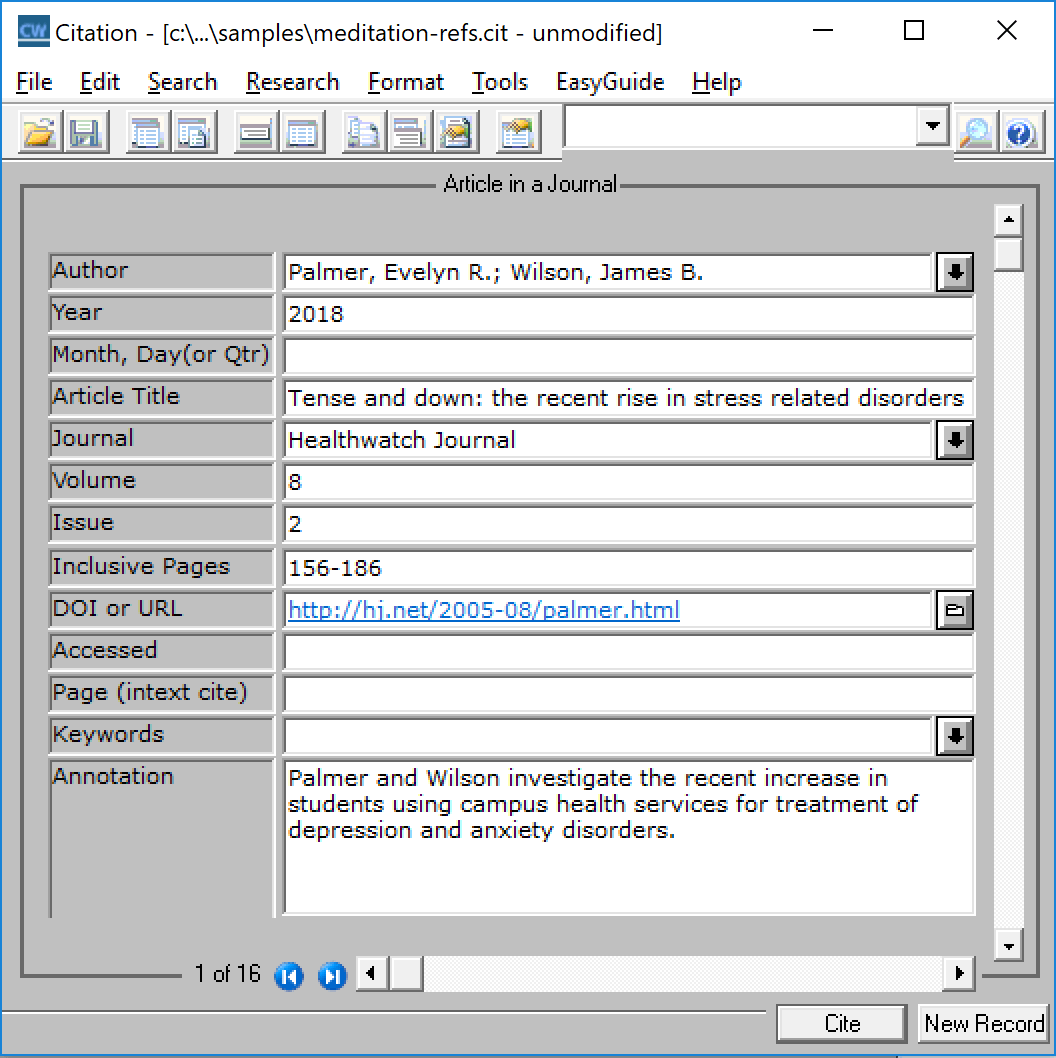Open the EasyGuide menu
Image resolution: width=1056 pixels, height=1058 pixels.
click(610, 82)
